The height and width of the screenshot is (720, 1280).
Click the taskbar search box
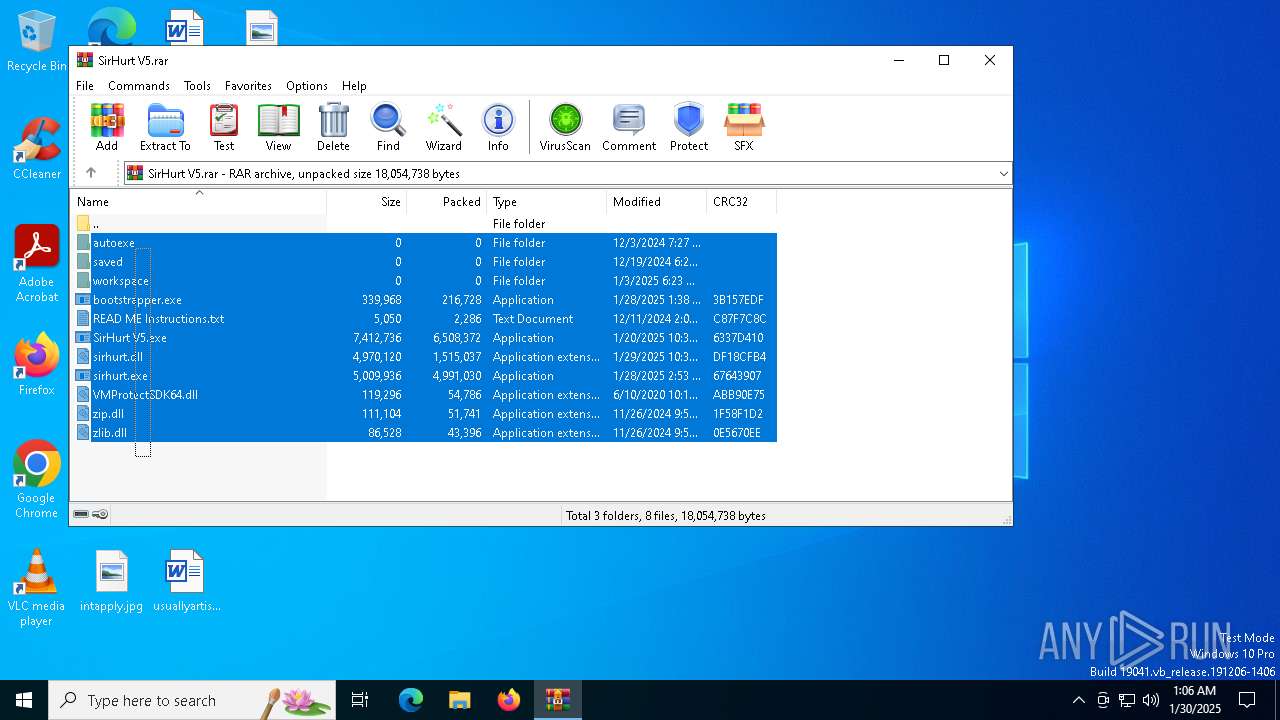(x=192, y=700)
